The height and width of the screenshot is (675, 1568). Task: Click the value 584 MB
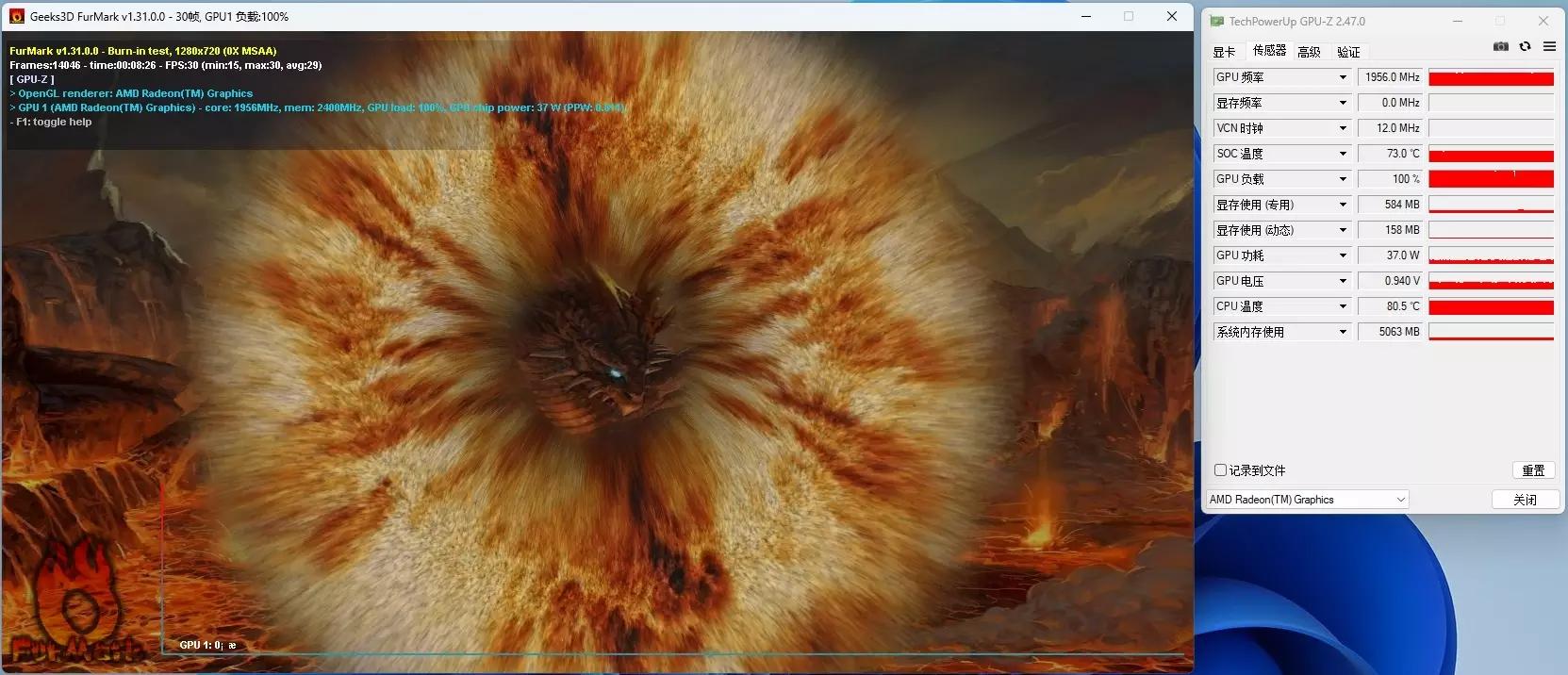click(1390, 205)
